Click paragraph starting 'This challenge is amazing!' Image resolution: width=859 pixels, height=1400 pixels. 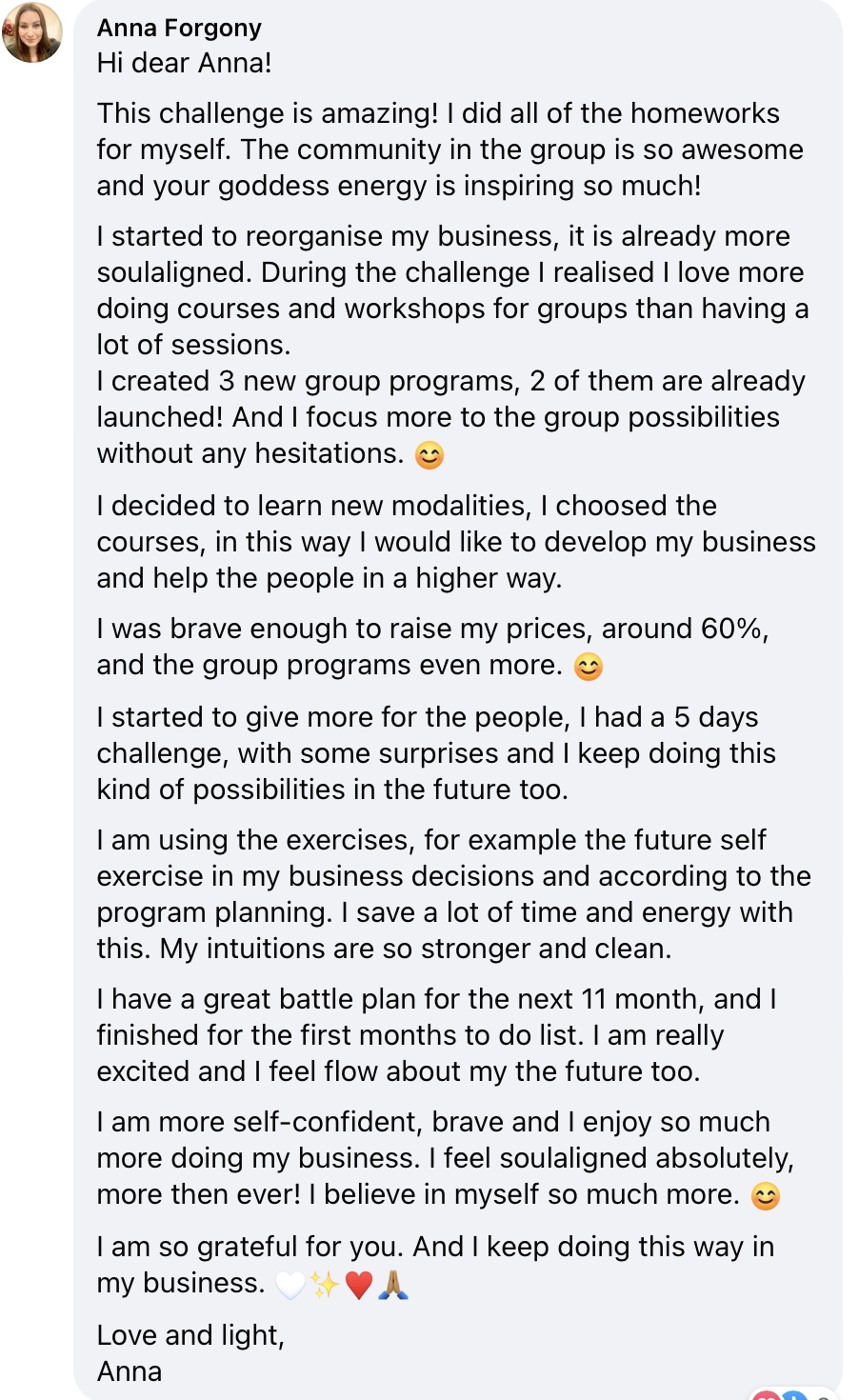pos(450,150)
